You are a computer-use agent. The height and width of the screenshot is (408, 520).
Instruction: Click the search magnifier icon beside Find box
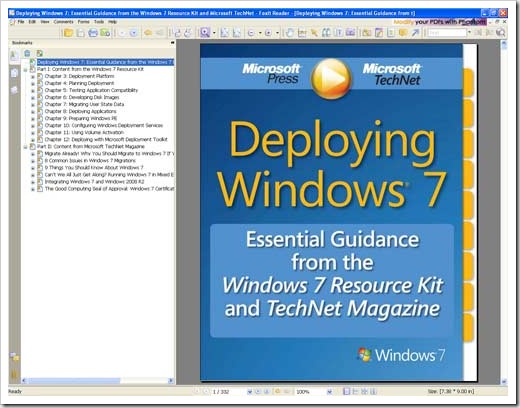[500, 33]
